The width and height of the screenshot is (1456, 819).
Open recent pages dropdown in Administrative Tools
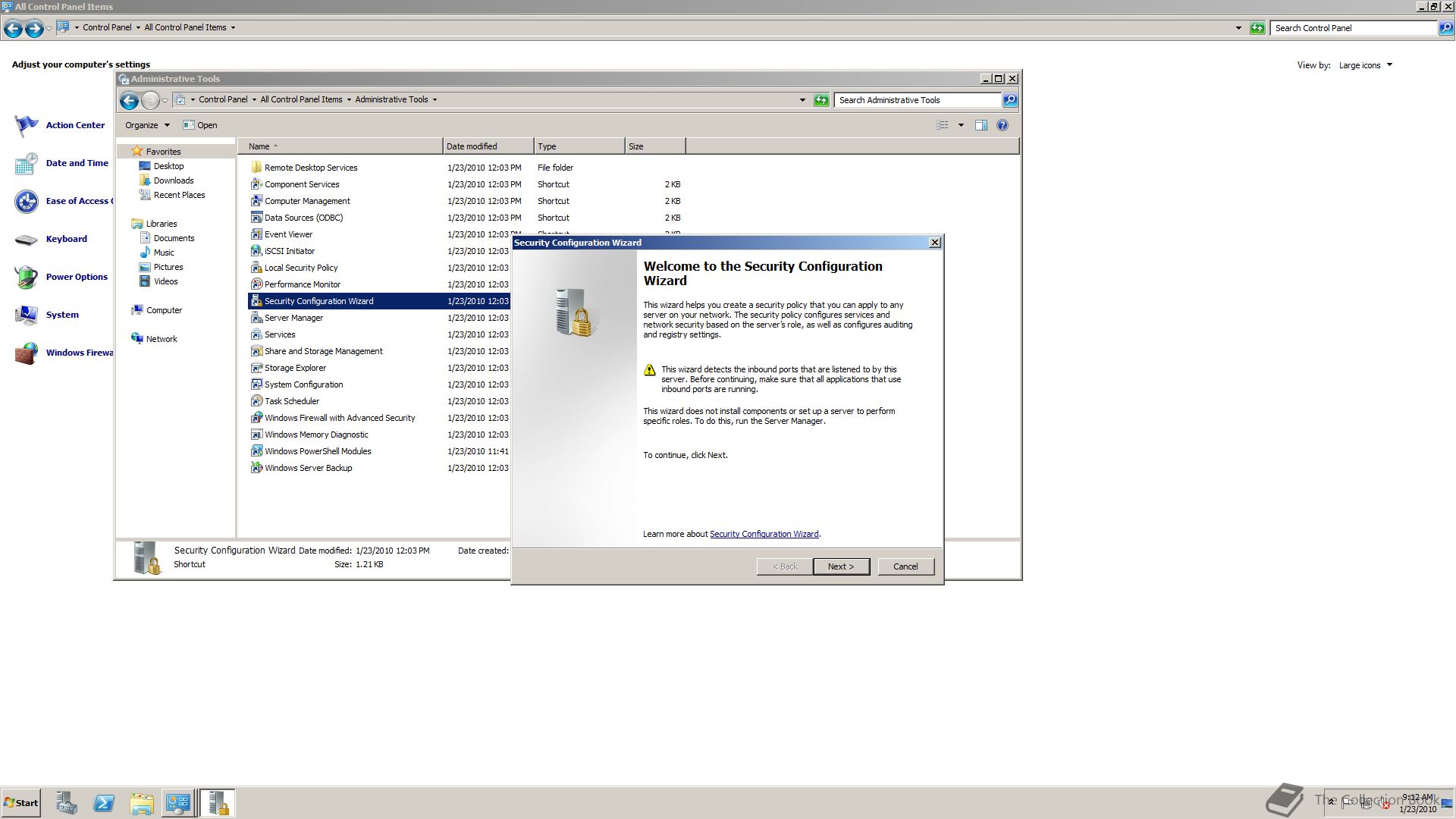click(x=165, y=100)
